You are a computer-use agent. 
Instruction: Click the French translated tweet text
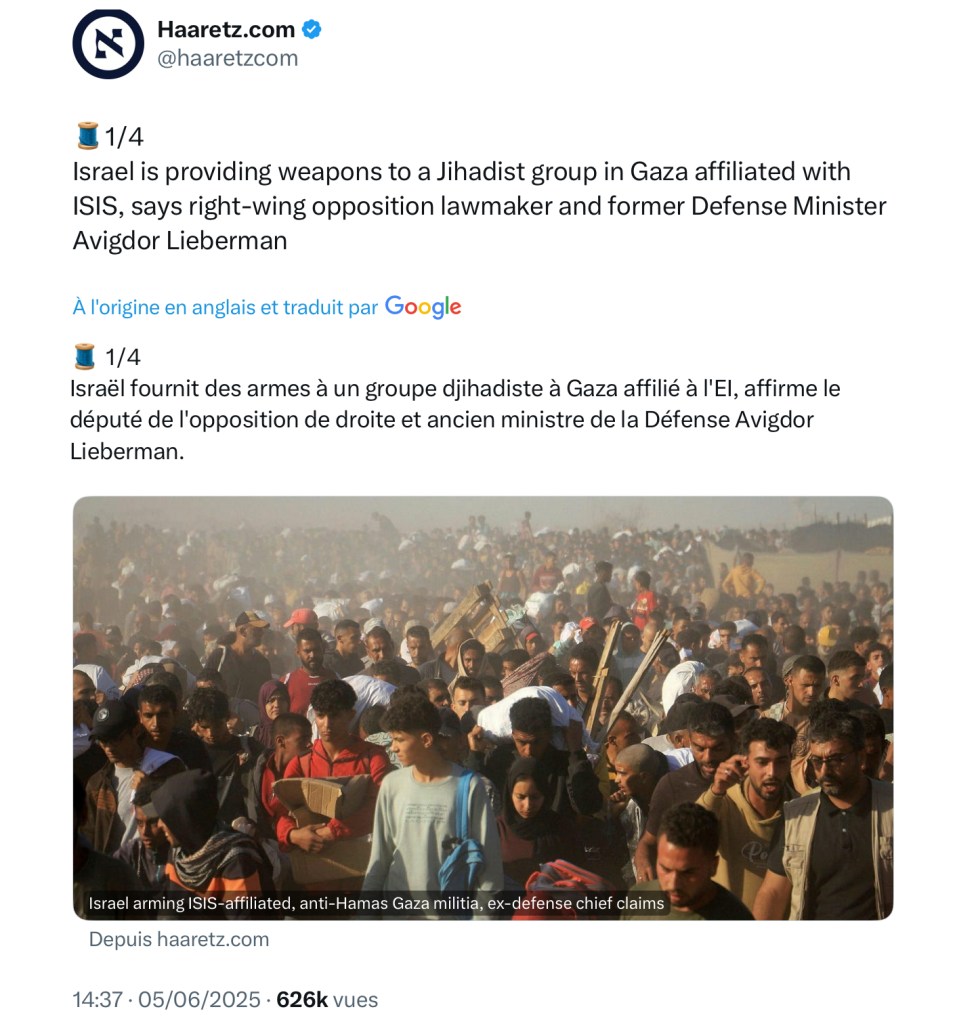tap(455, 419)
